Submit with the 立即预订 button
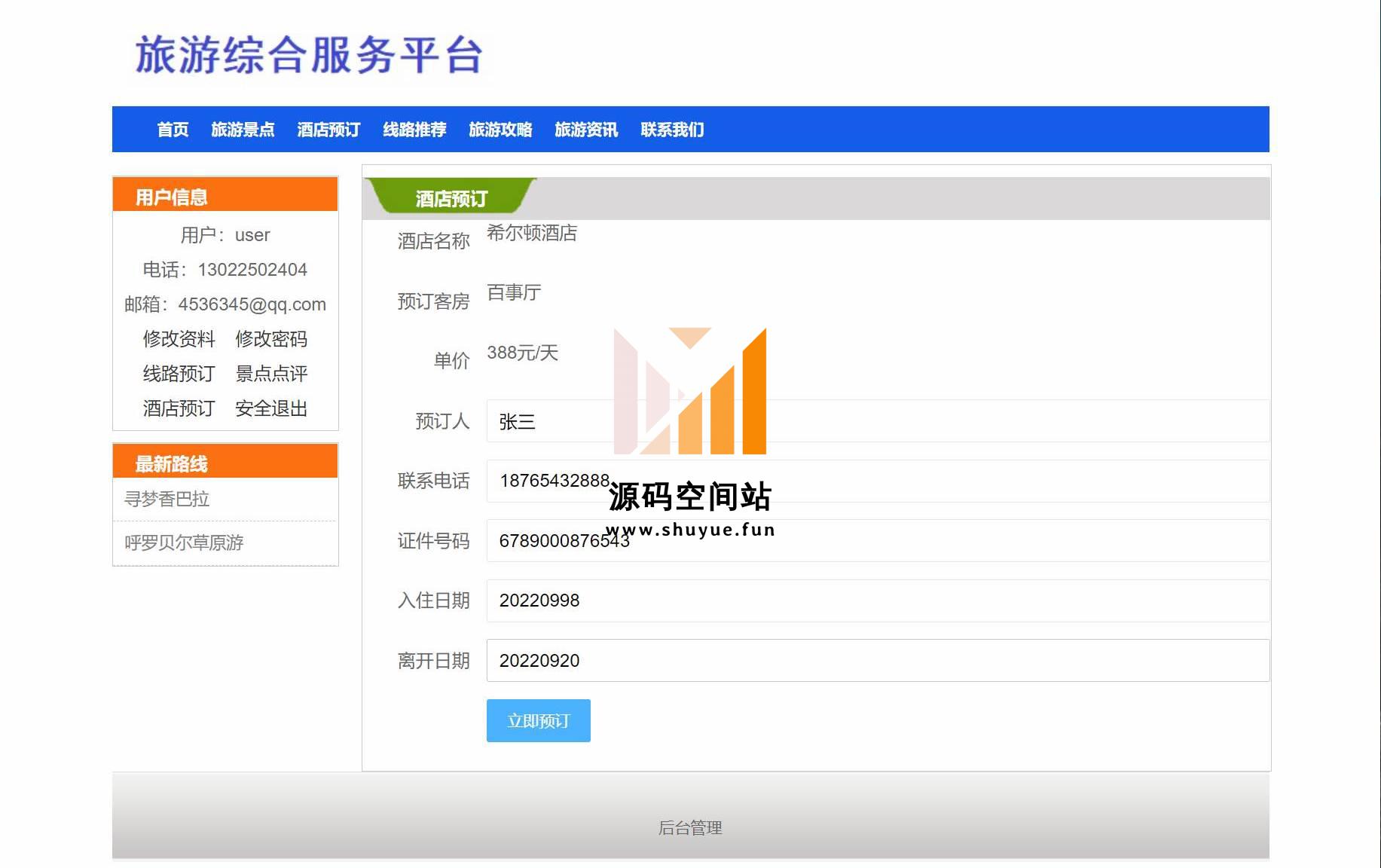Image resolution: width=1381 pixels, height=868 pixels. [539, 721]
